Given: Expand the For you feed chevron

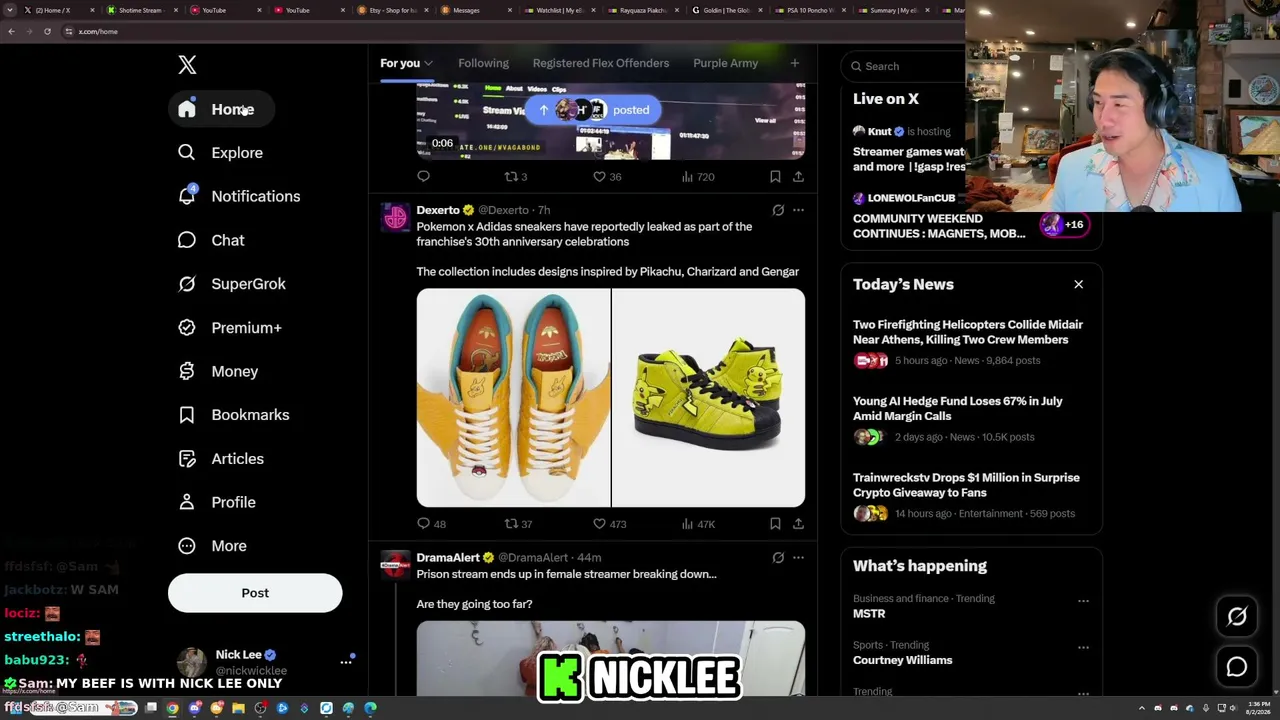Looking at the screenshot, I should pyautogui.click(x=428, y=64).
